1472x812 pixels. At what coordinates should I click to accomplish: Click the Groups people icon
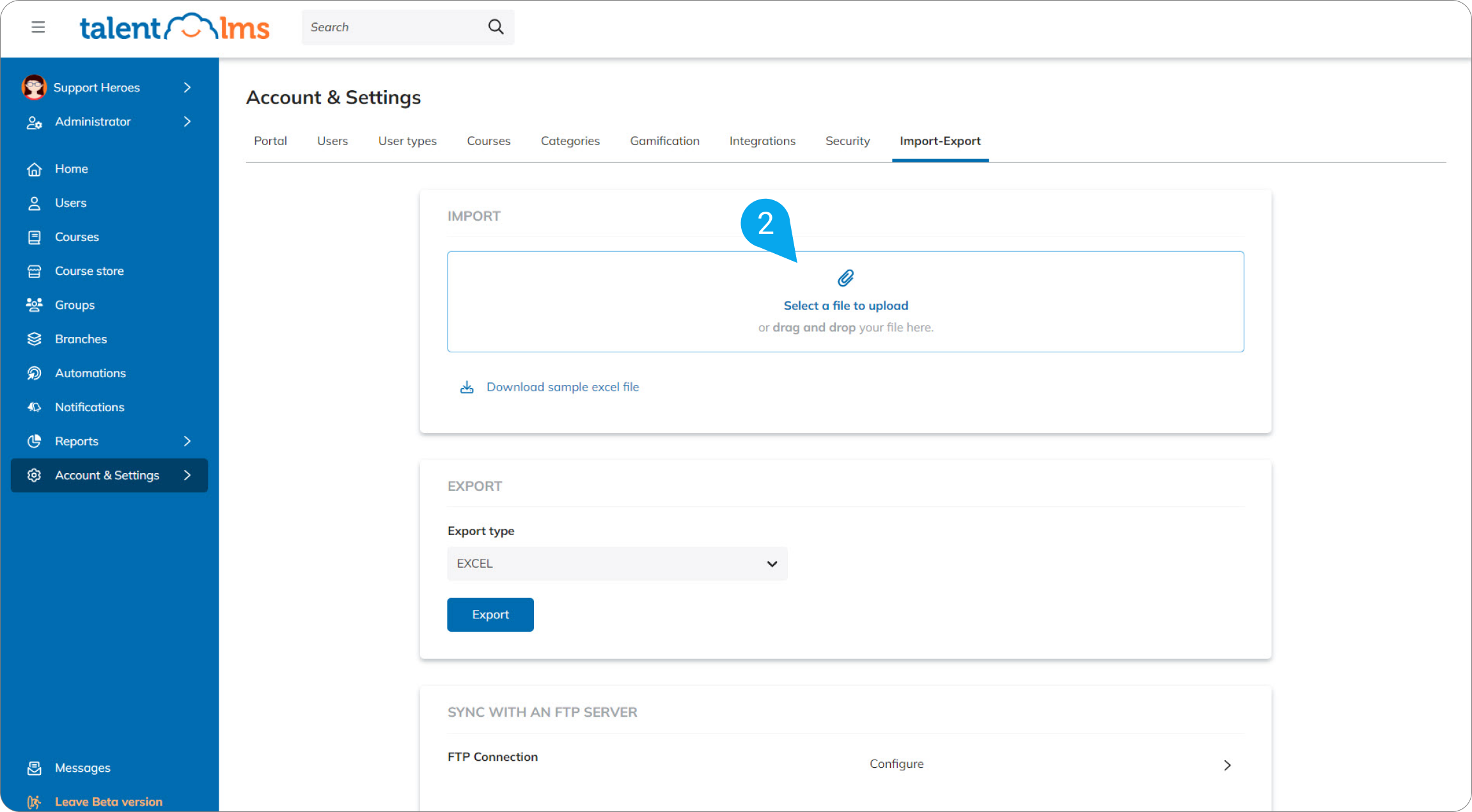35,305
